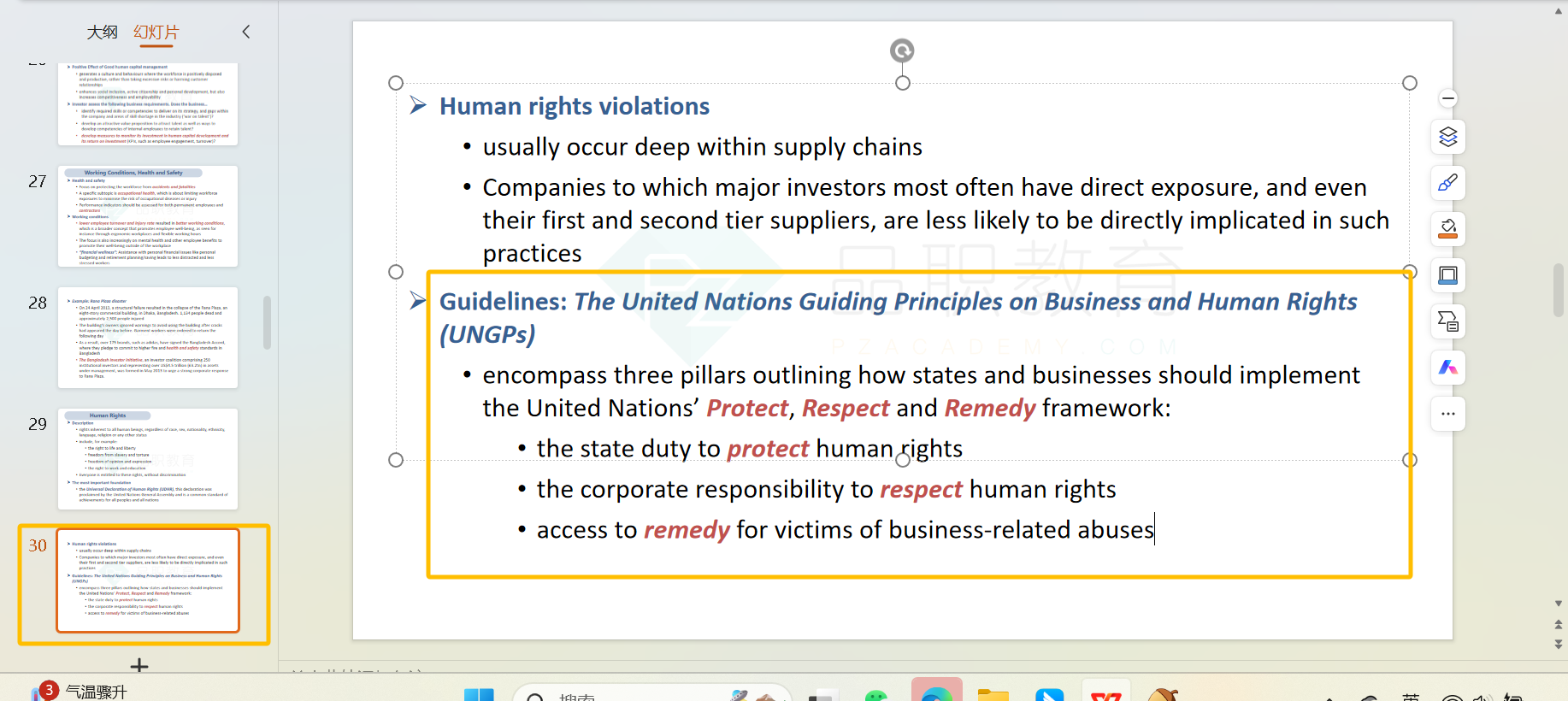
Task: Click 'usually occur deep within supply chains' bullet
Action: tap(702, 147)
